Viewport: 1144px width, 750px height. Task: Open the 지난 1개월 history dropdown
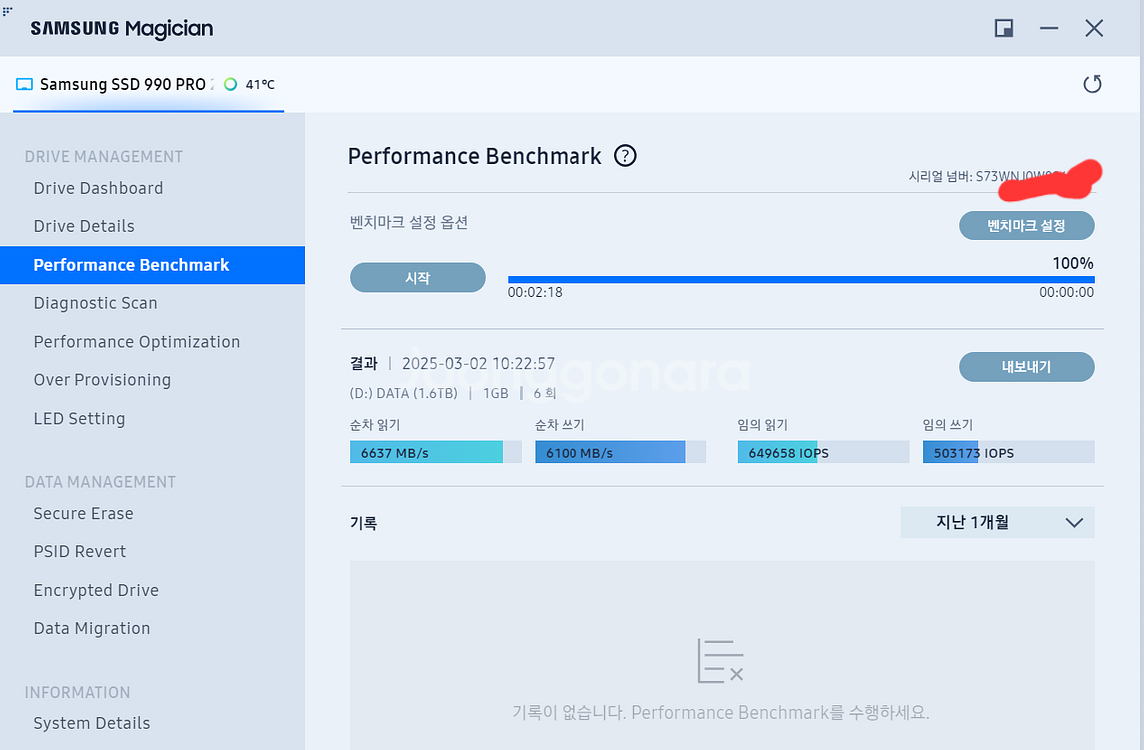(997, 522)
